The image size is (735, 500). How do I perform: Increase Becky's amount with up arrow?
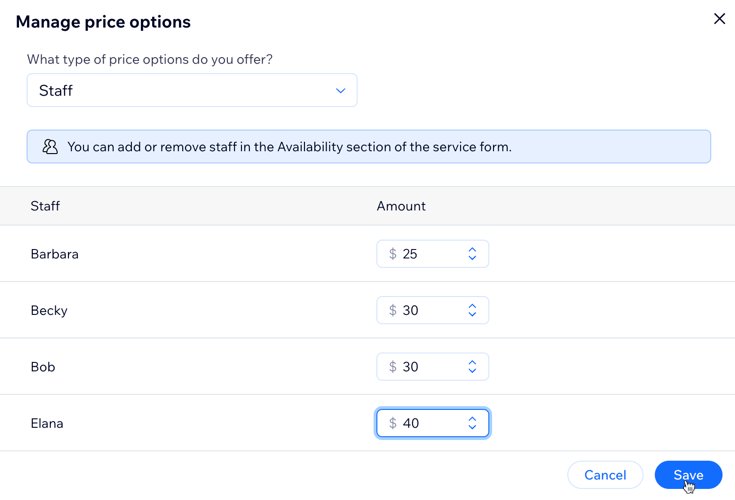point(472,306)
